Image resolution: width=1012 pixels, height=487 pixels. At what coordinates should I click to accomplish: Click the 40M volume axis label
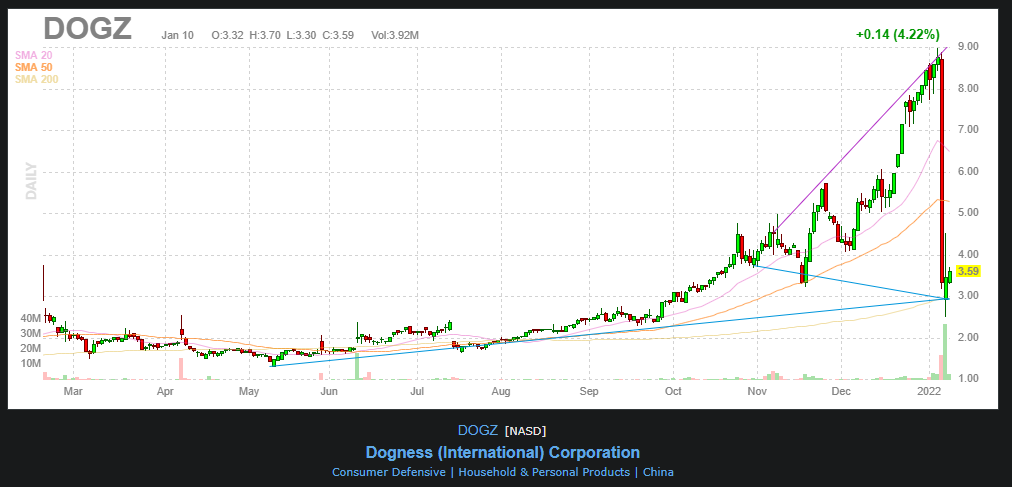31,318
